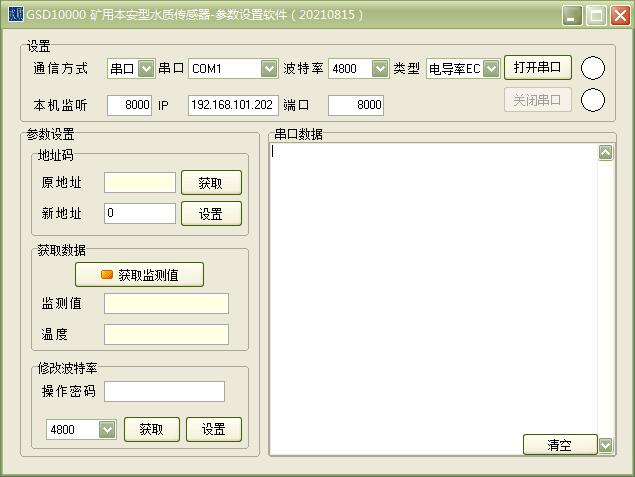The image size is (635, 477).
Task: Click the status circle beside 关闭串口
Action: coord(592,100)
